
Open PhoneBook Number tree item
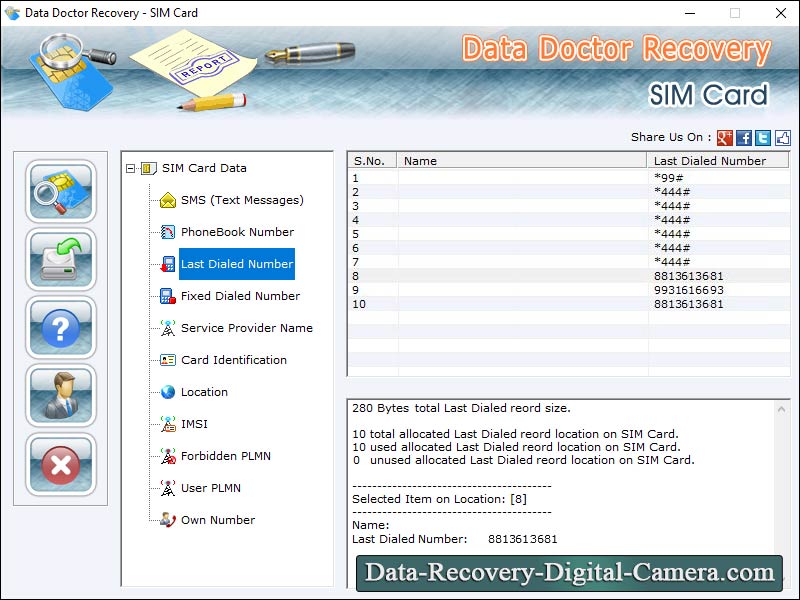[237, 232]
